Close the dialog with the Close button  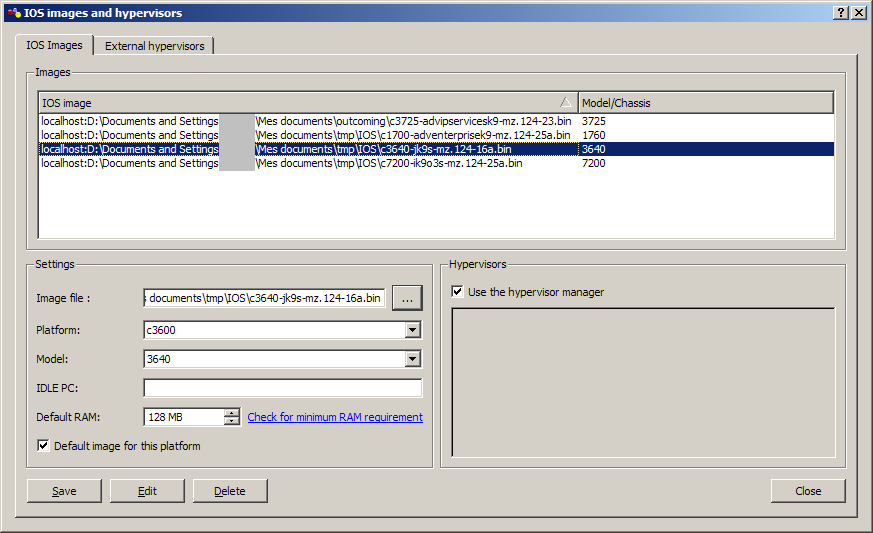808,491
